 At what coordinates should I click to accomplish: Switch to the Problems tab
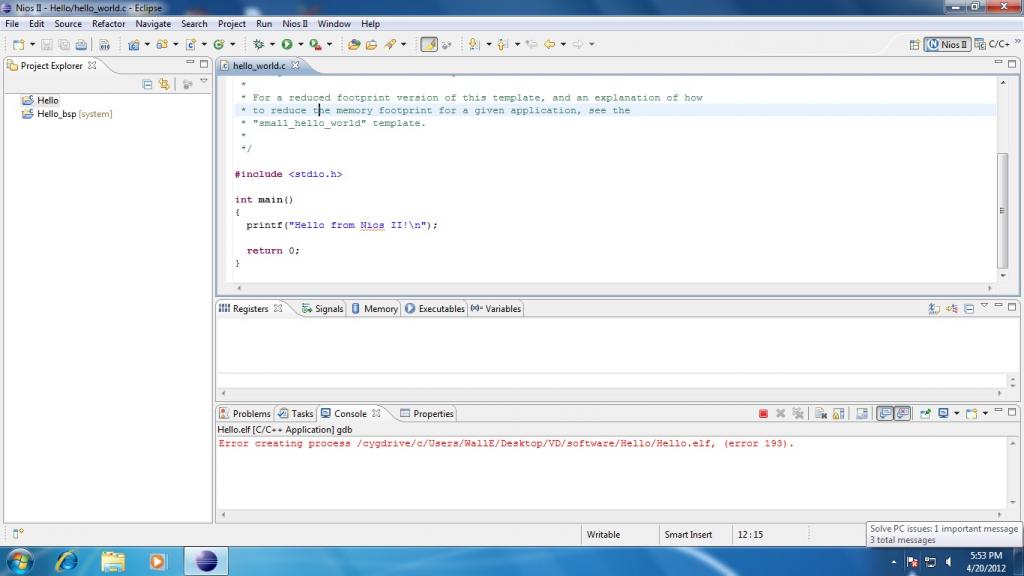[245, 413]
